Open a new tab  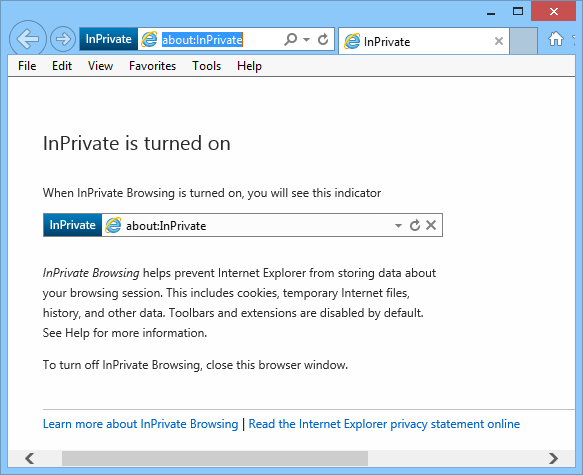tap(524, 41)
